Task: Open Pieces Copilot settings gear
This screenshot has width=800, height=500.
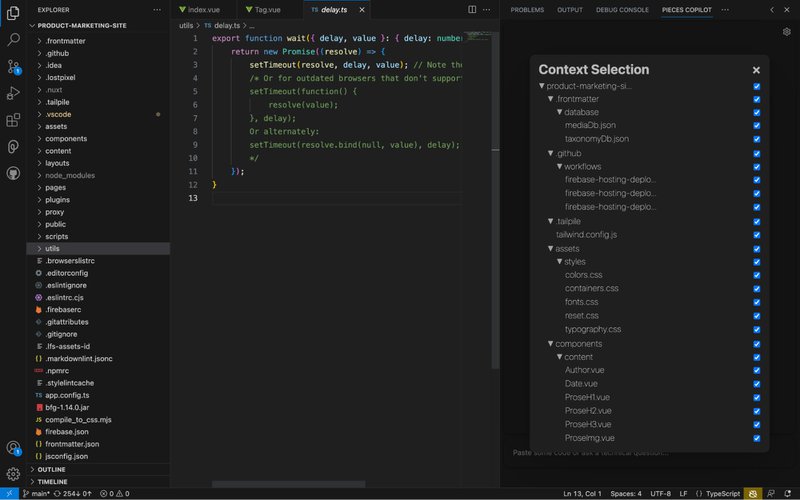Action: point(787,32)
